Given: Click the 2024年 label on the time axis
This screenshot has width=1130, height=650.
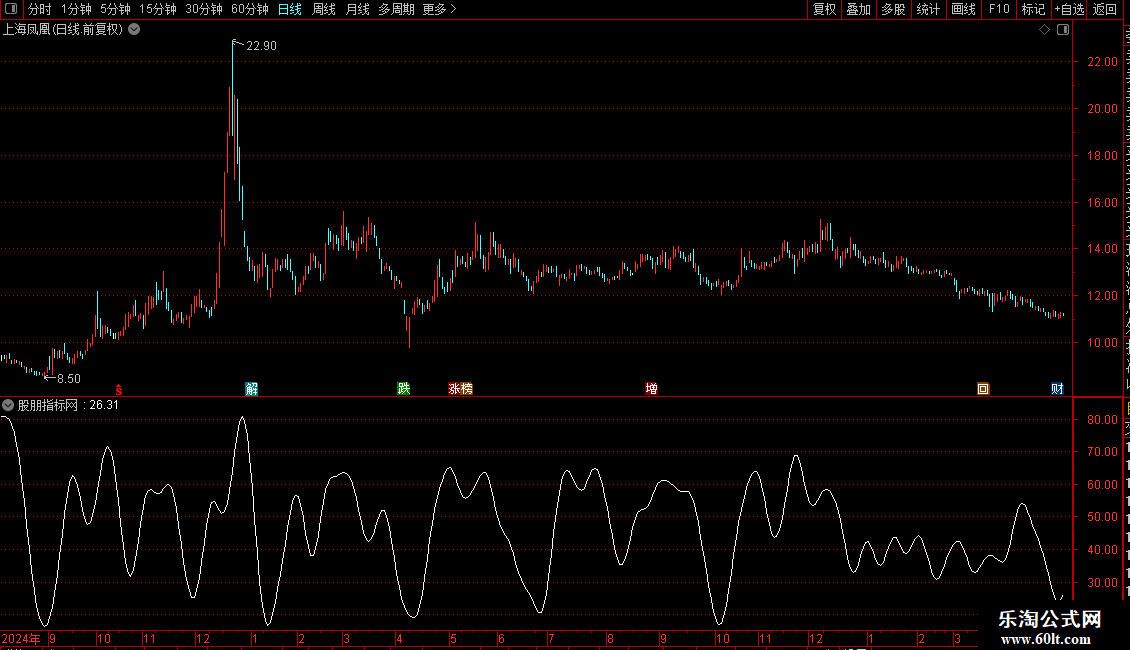Looking at the screenshot, I should point(21,638).
